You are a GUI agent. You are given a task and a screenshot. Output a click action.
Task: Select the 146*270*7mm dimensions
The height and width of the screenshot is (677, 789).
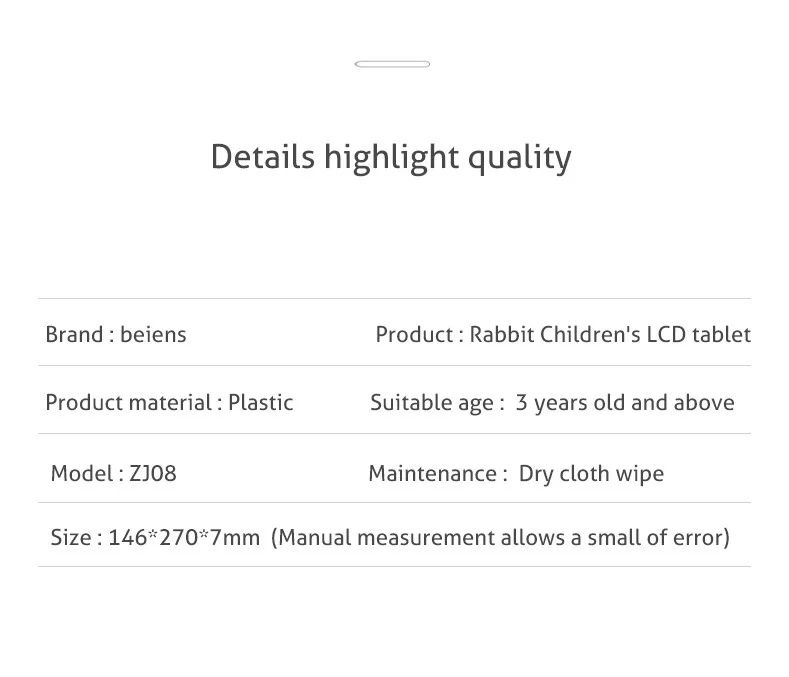[x=184, y=537]
